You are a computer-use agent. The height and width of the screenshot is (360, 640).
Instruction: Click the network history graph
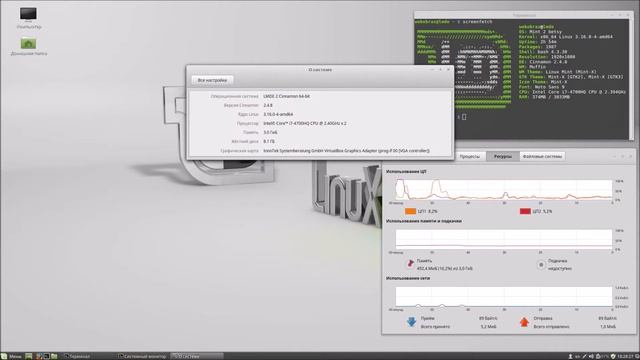click(x=504, y=297)
